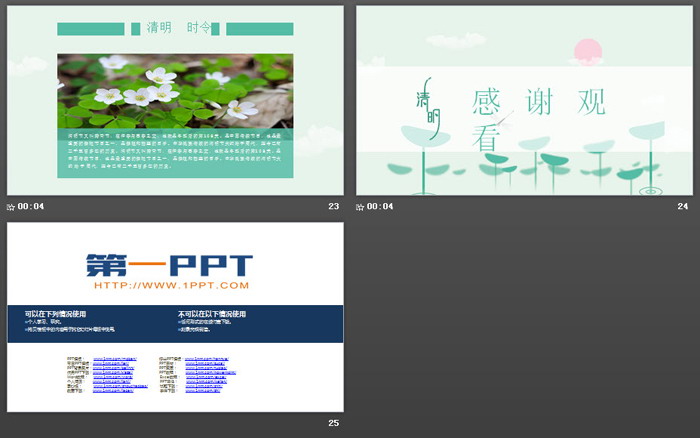Click the 可以在下列情况使用 heading on slide 25
700x438 pixels.
coord(55,314)
